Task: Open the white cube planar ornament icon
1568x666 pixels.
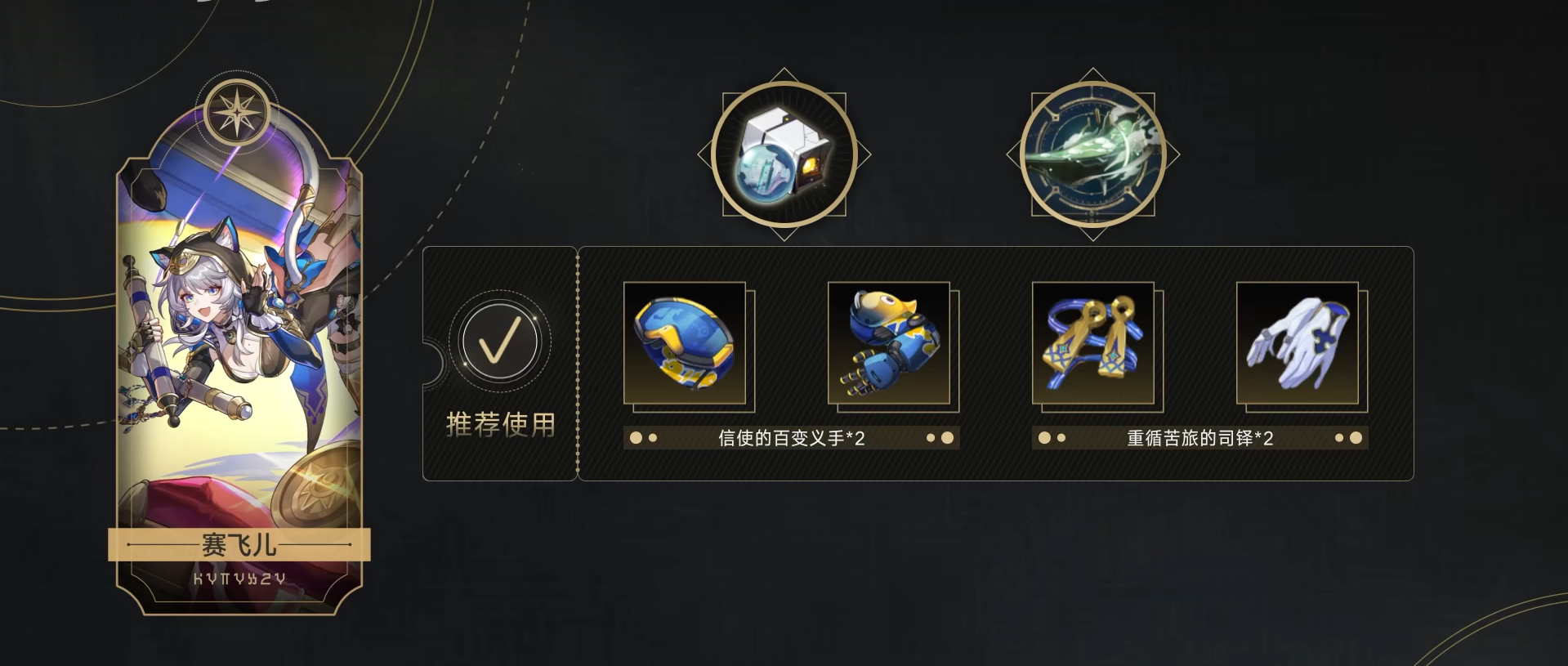Action: [x=784, y=154]
